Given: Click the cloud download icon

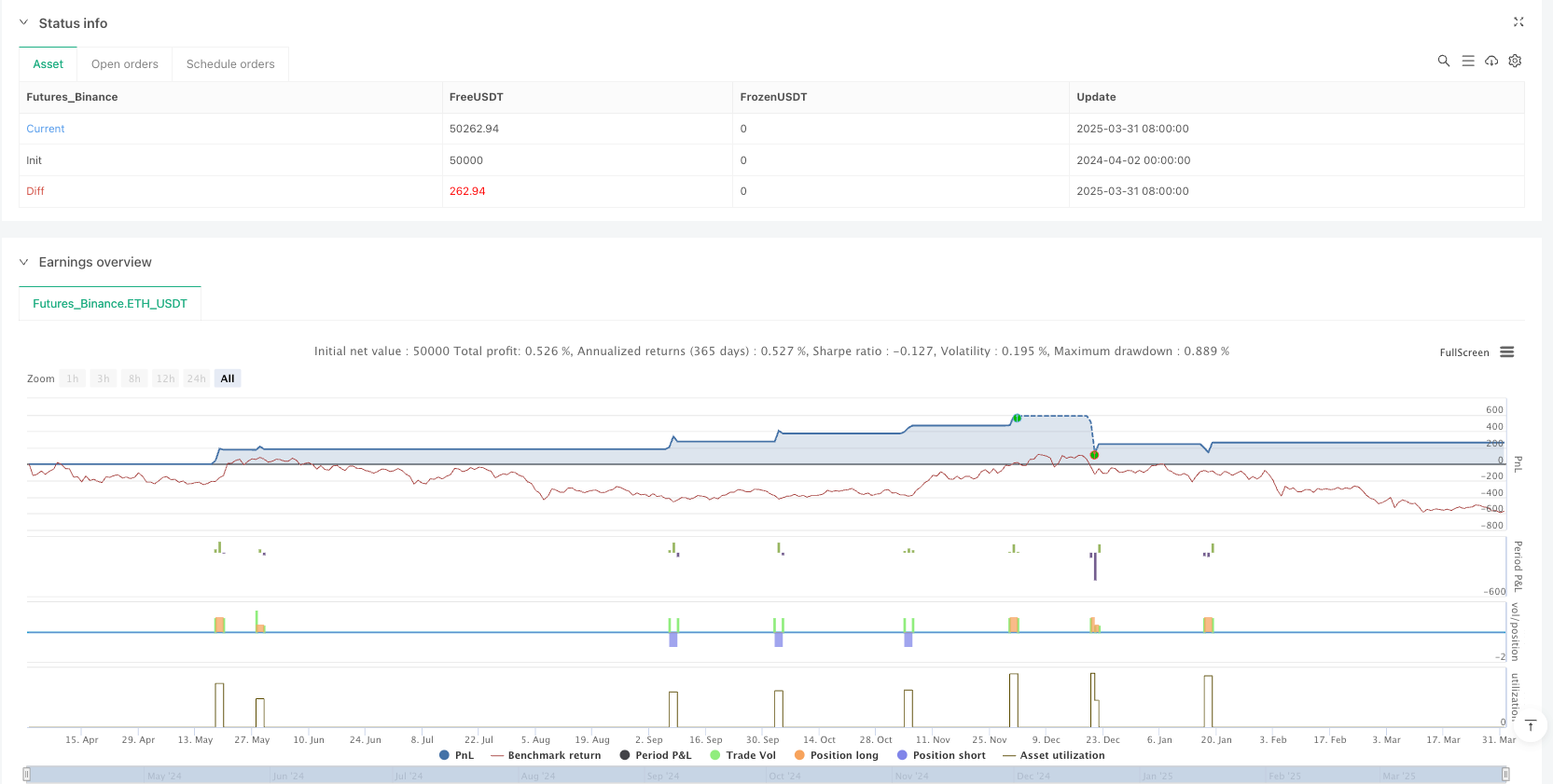Looking at the screenshot, I should point(1491,61).
